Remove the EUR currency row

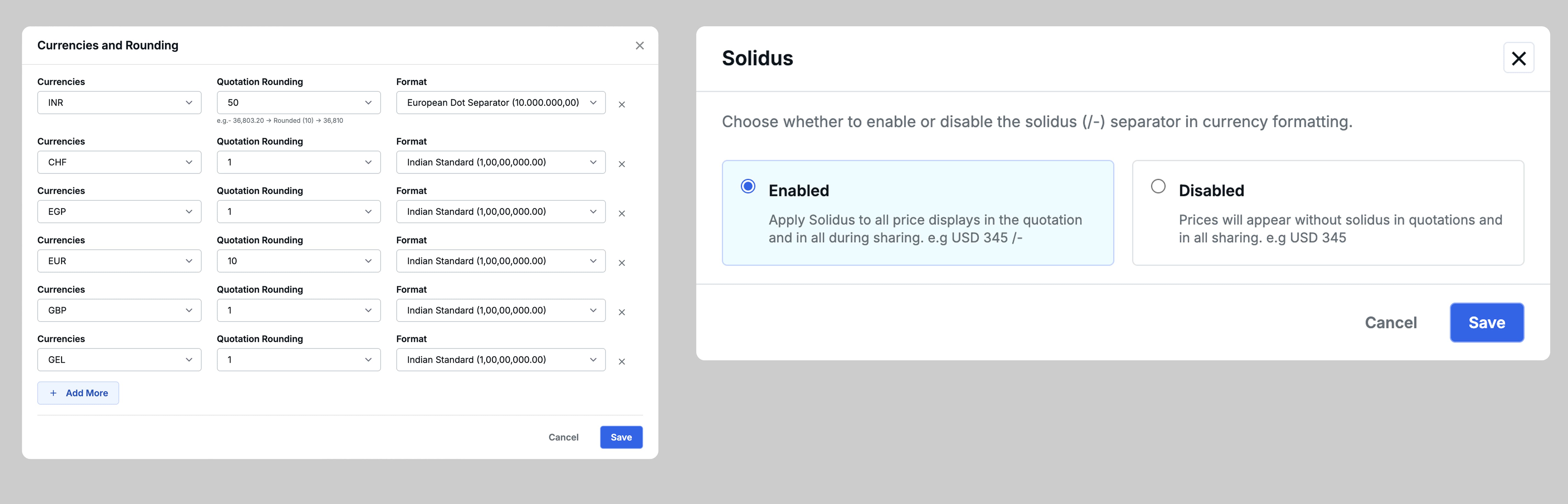tap(621, 263)
